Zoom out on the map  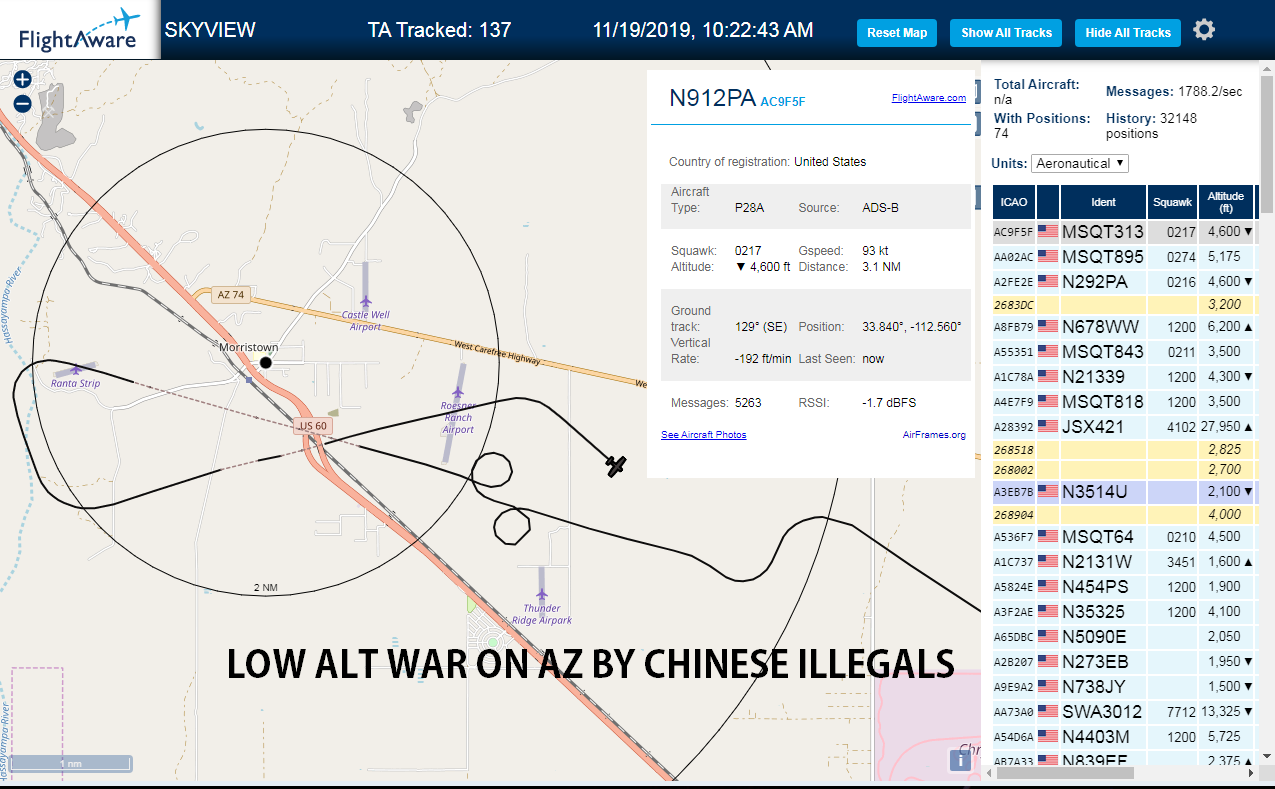22,103
